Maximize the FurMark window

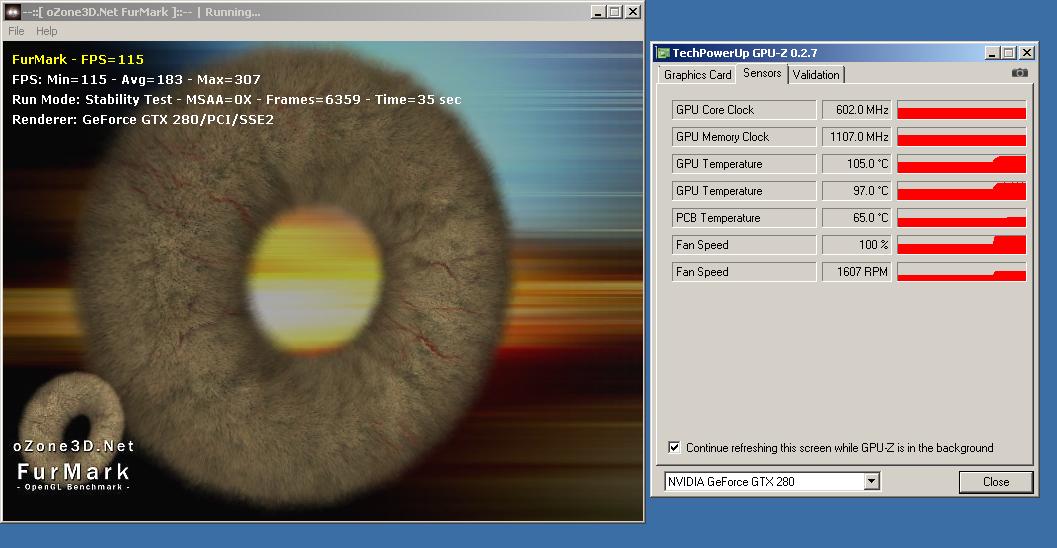[615, 11]
